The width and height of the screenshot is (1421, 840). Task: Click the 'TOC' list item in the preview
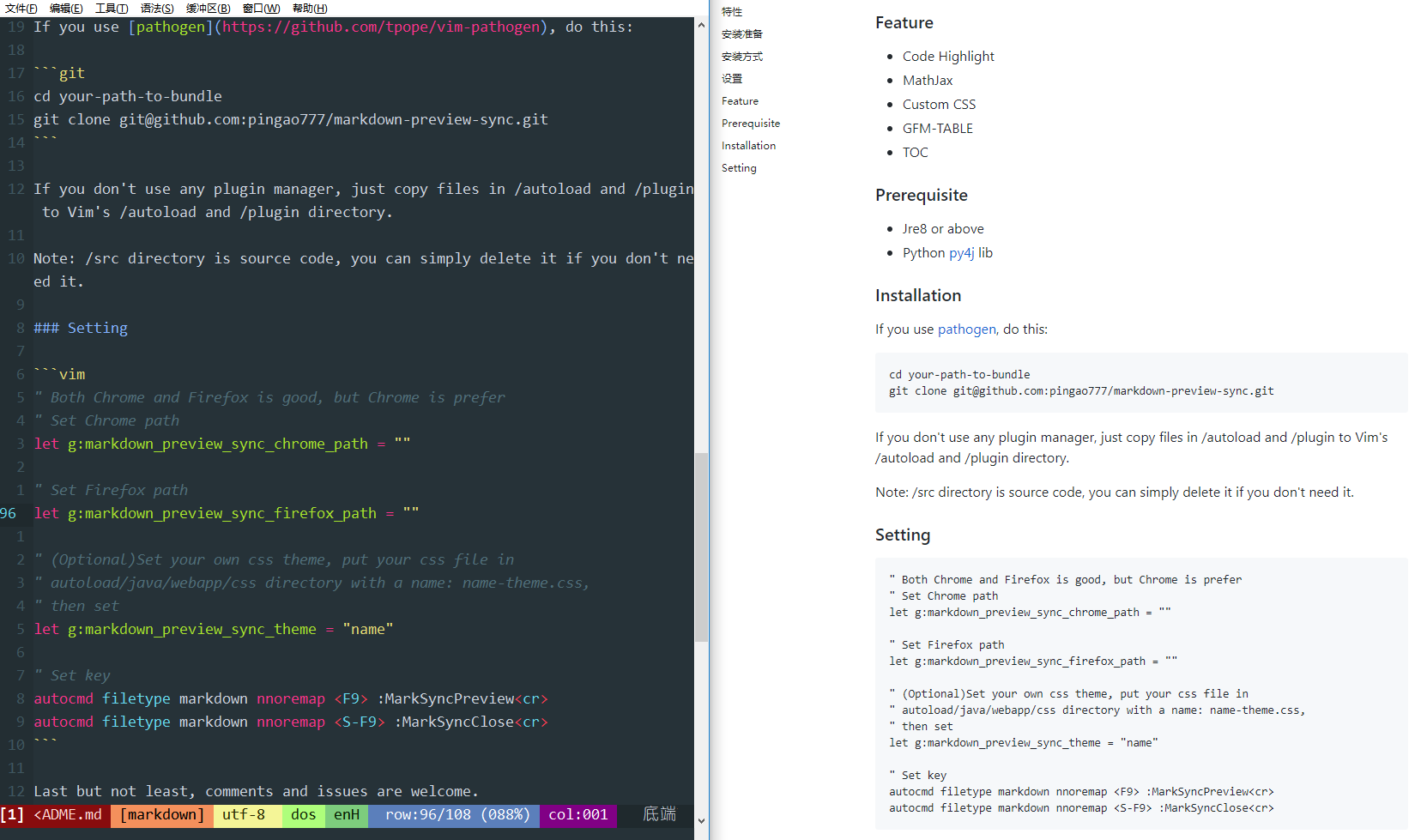coord(916,153)
